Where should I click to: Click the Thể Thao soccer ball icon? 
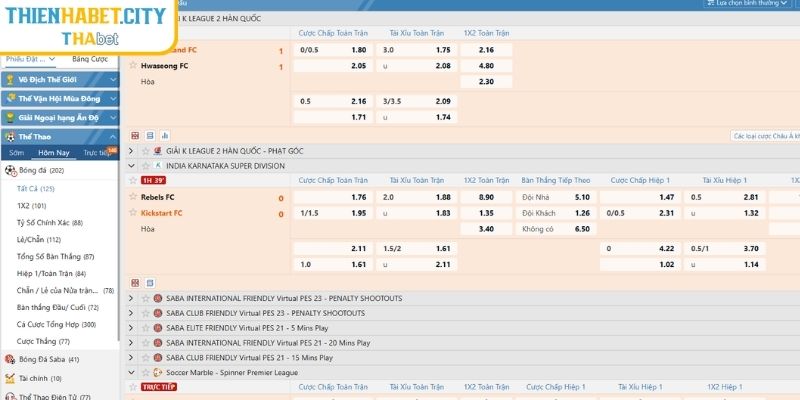10,137
